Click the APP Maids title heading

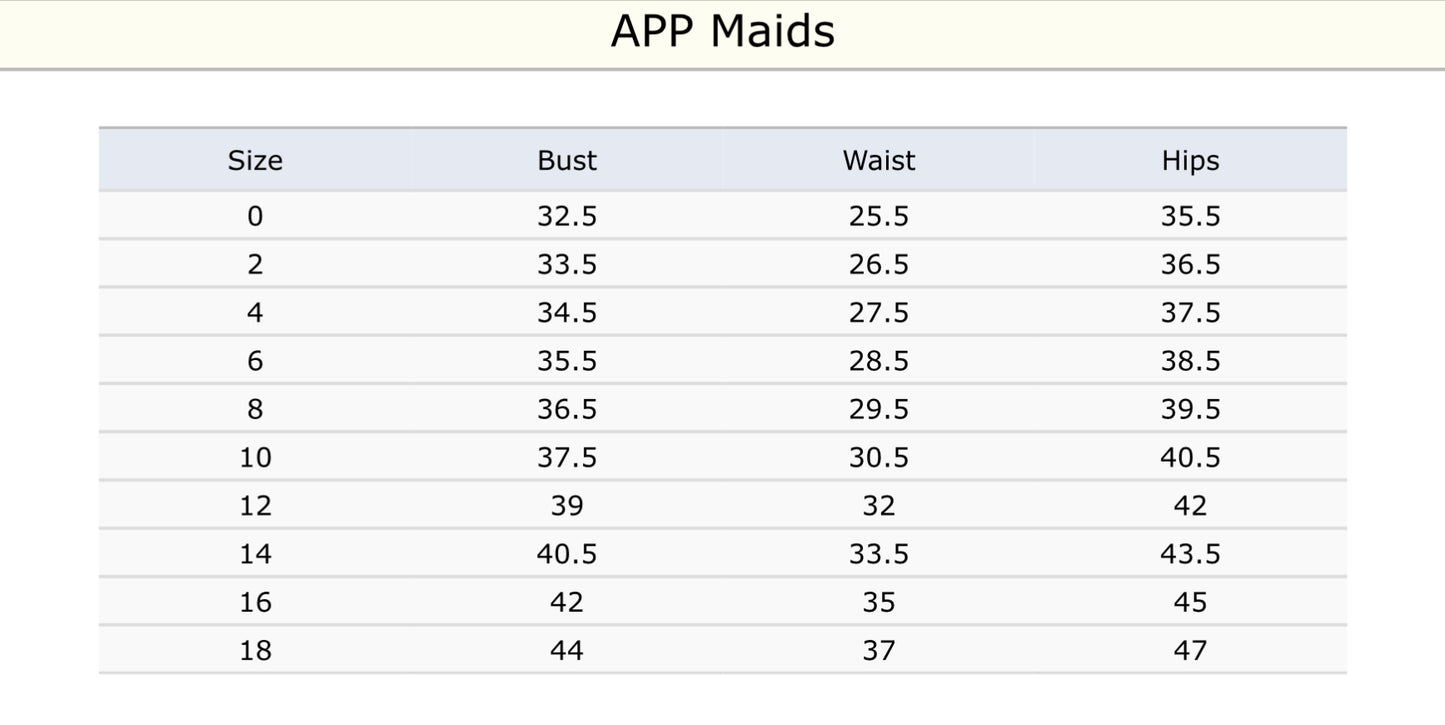tap(722, 32)
